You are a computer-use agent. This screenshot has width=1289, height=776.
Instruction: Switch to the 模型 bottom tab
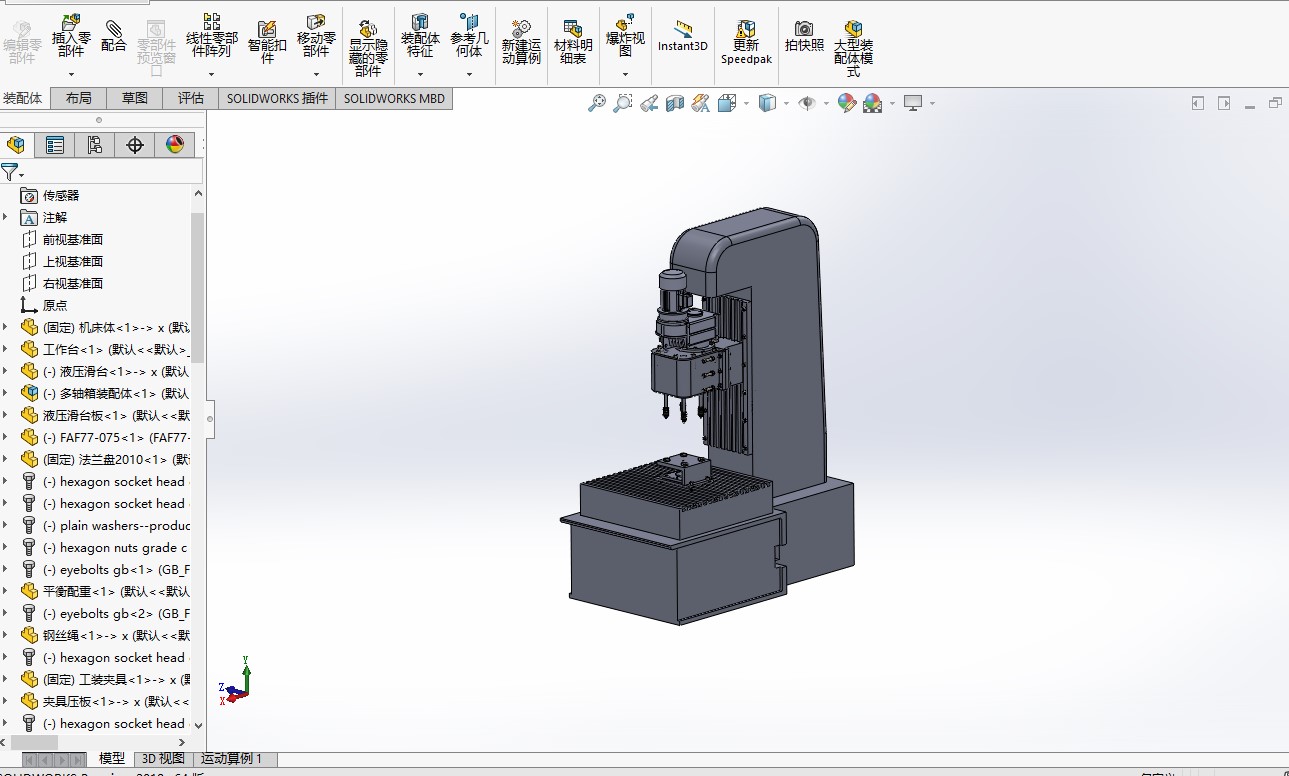coord(112,759)
